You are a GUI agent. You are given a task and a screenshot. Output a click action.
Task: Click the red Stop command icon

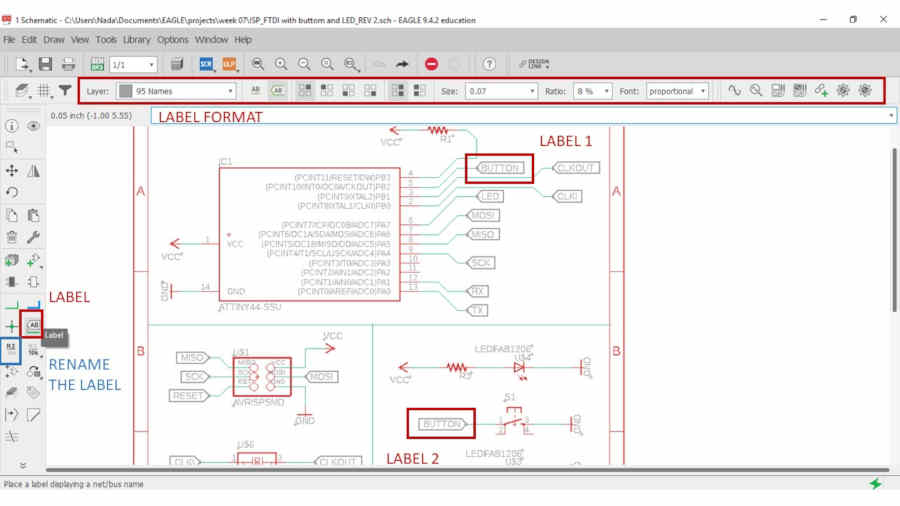point(432,64)
